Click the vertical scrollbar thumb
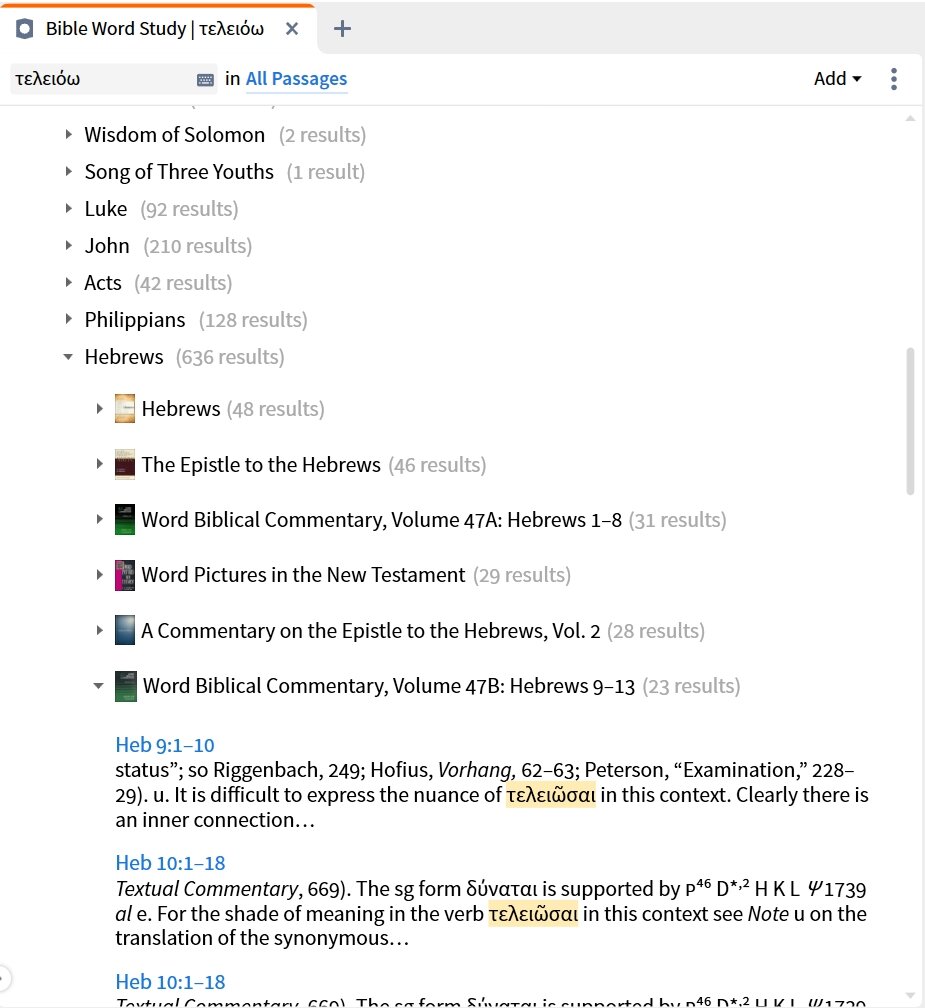925x1008 pixels. pyautogui.click(x=910, y=421)
